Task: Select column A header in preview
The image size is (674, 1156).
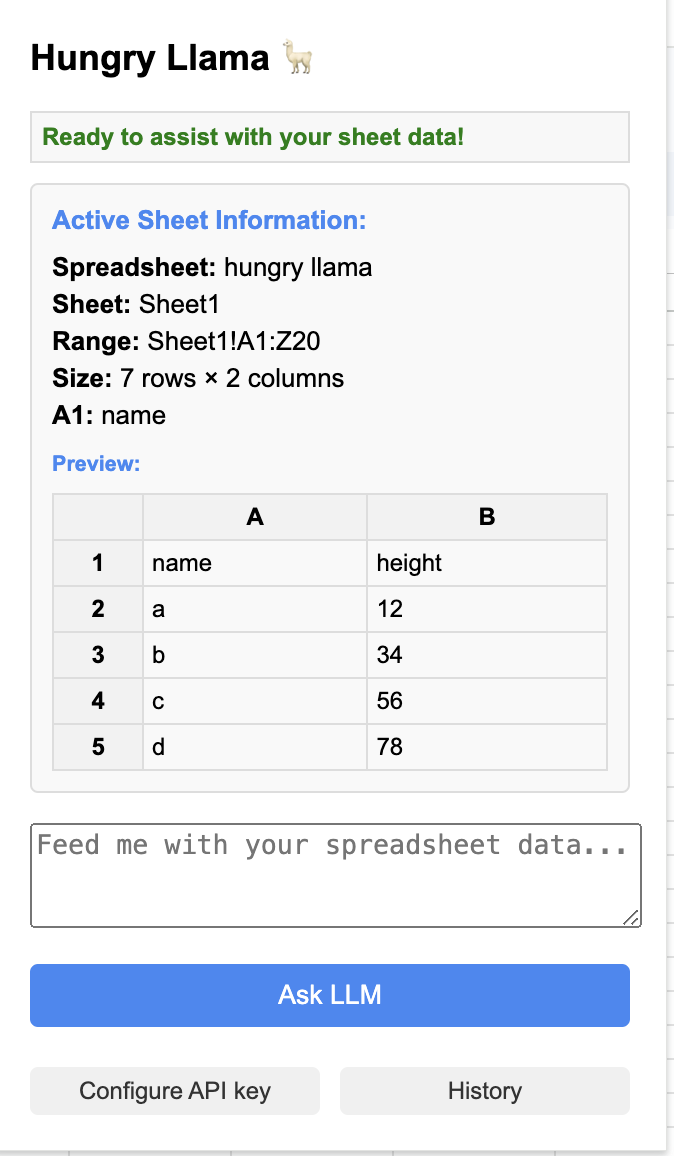Action: click(255, 517)
